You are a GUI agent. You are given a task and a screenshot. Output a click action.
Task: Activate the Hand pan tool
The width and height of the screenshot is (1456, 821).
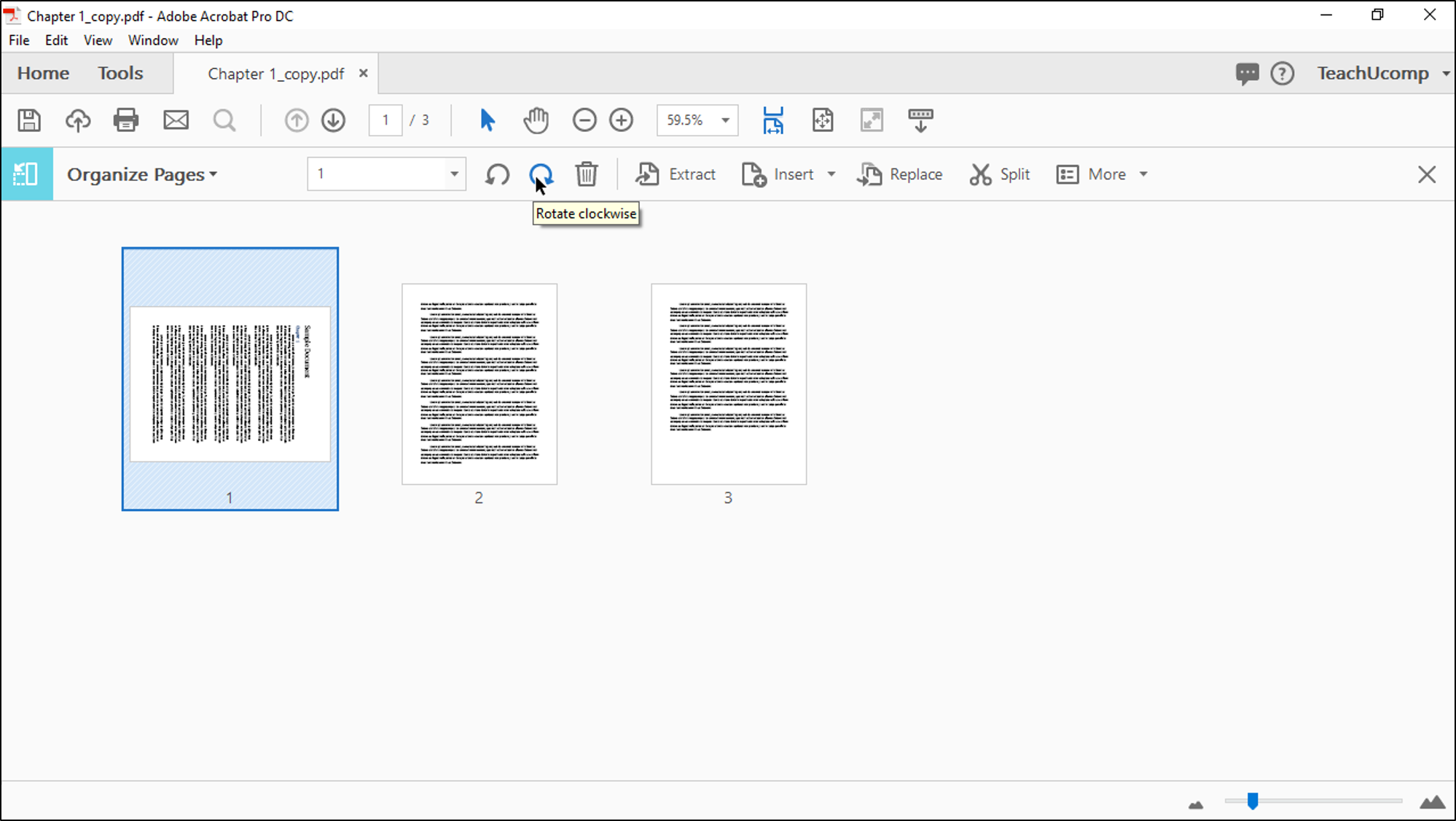pyautogui.click(x=536, y=120)
